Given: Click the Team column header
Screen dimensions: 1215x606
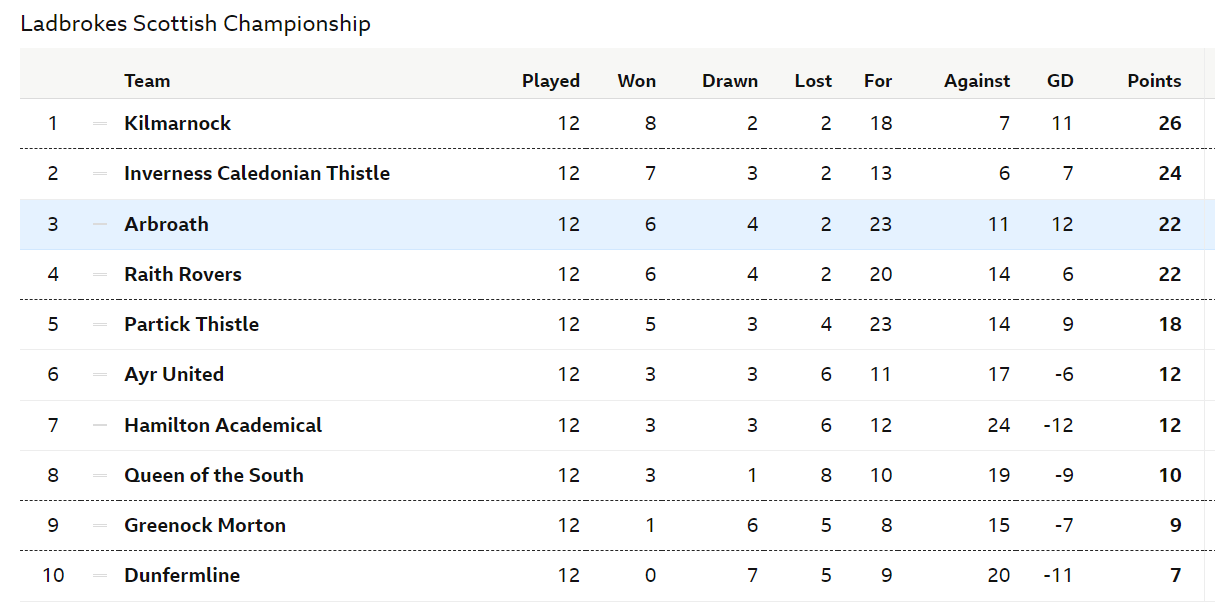Looking at the screenshot, I should [x=147, y=82].
